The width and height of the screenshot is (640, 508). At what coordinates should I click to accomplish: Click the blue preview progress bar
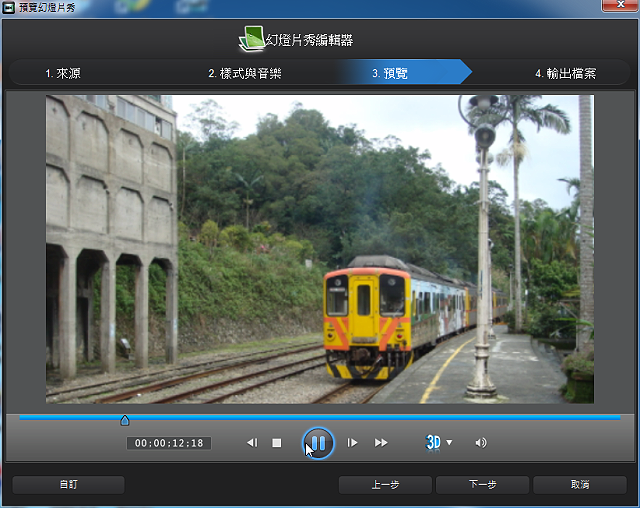320,417
